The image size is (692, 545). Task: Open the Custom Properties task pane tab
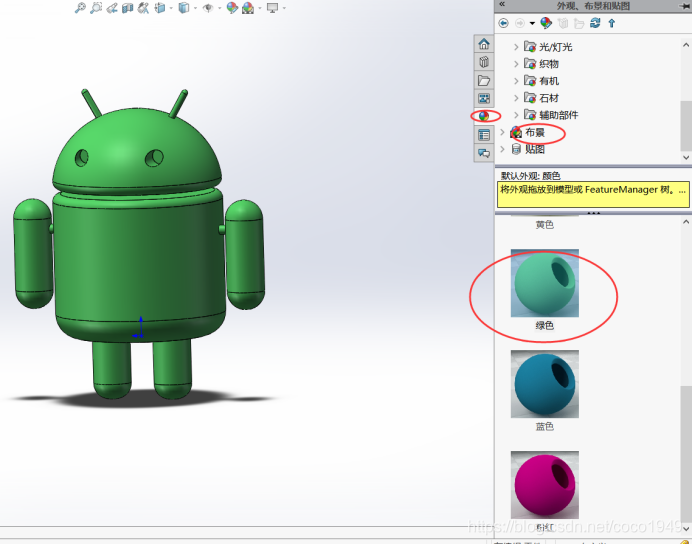[x=484, y=135]
